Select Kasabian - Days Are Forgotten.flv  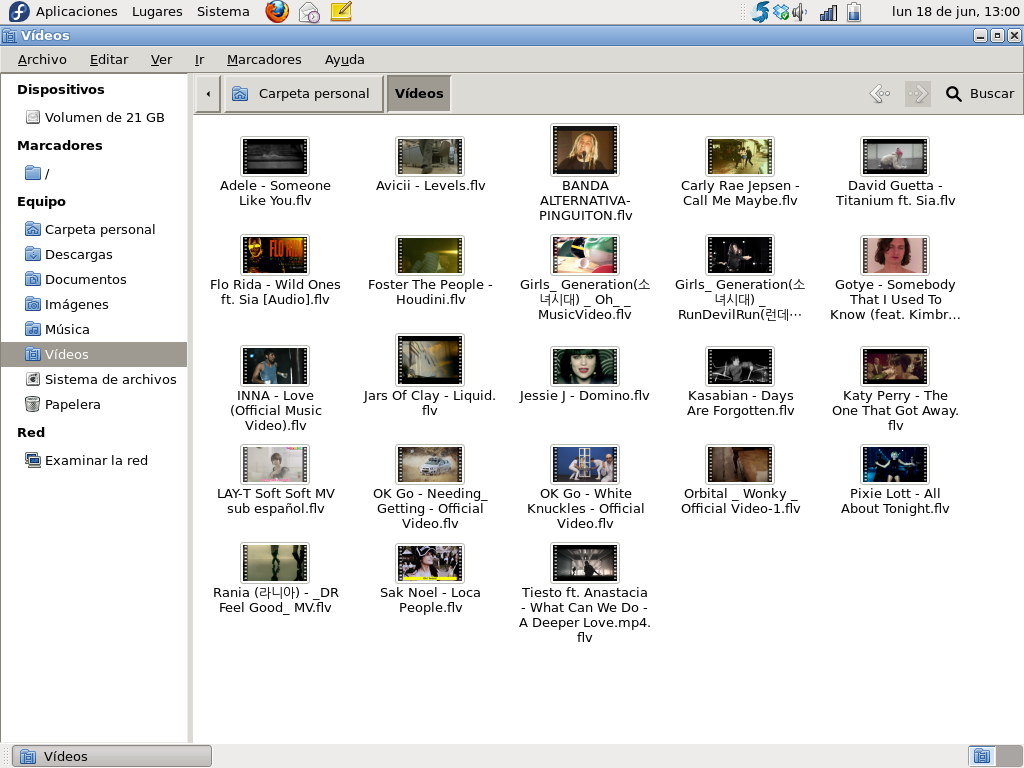click(740, 366)
